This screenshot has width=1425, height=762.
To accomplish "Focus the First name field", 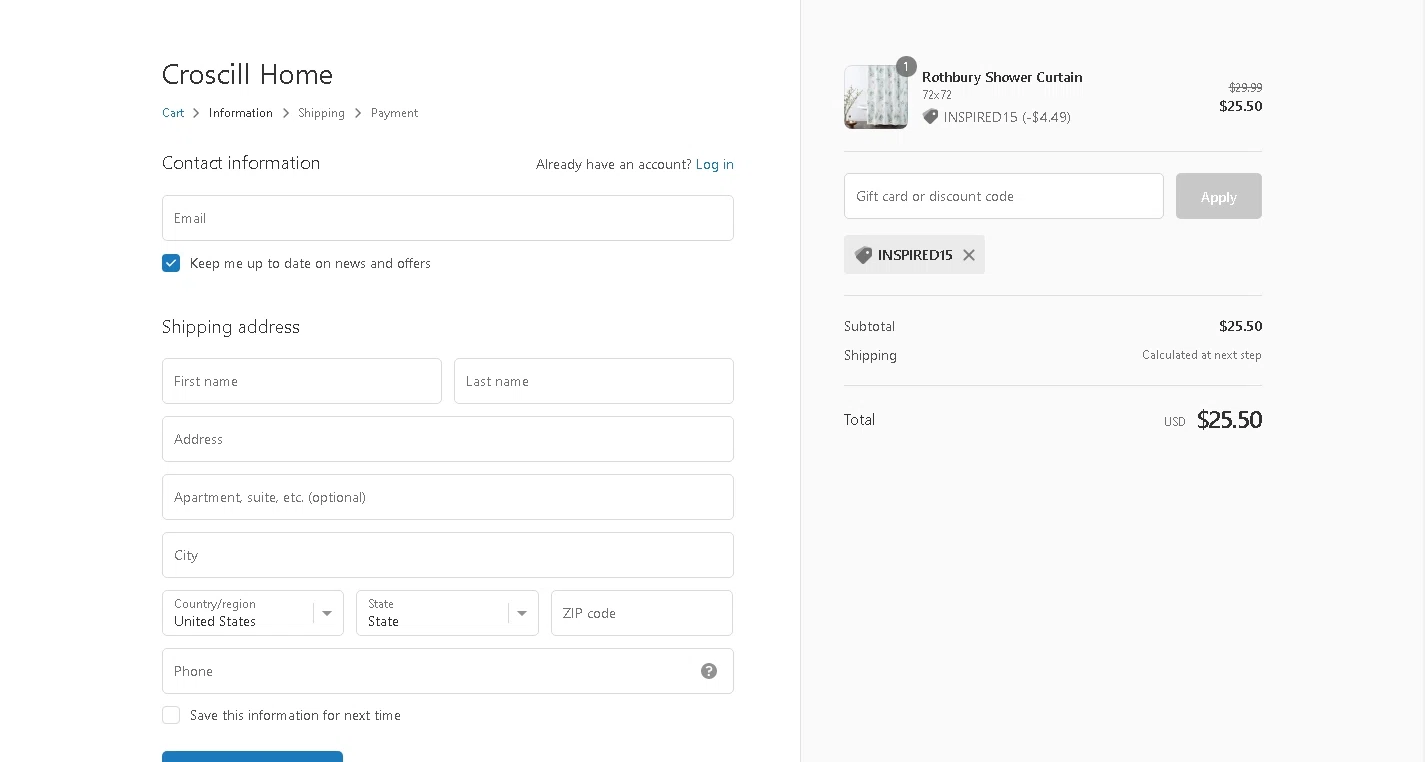I will point(302,381).
